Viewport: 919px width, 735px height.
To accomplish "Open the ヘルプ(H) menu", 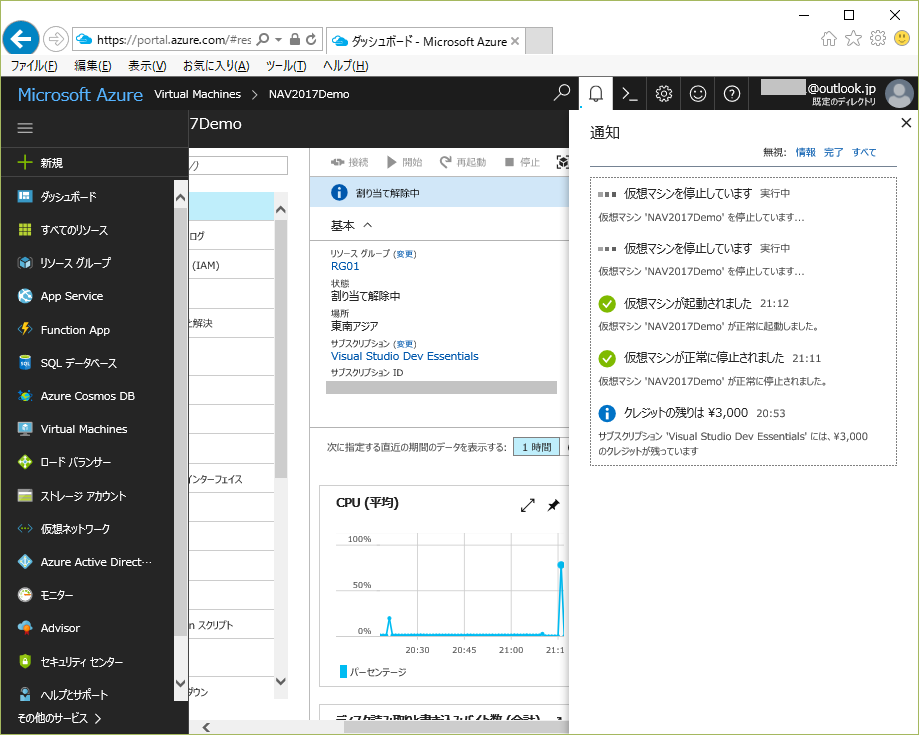I will [x=346, y=66].
